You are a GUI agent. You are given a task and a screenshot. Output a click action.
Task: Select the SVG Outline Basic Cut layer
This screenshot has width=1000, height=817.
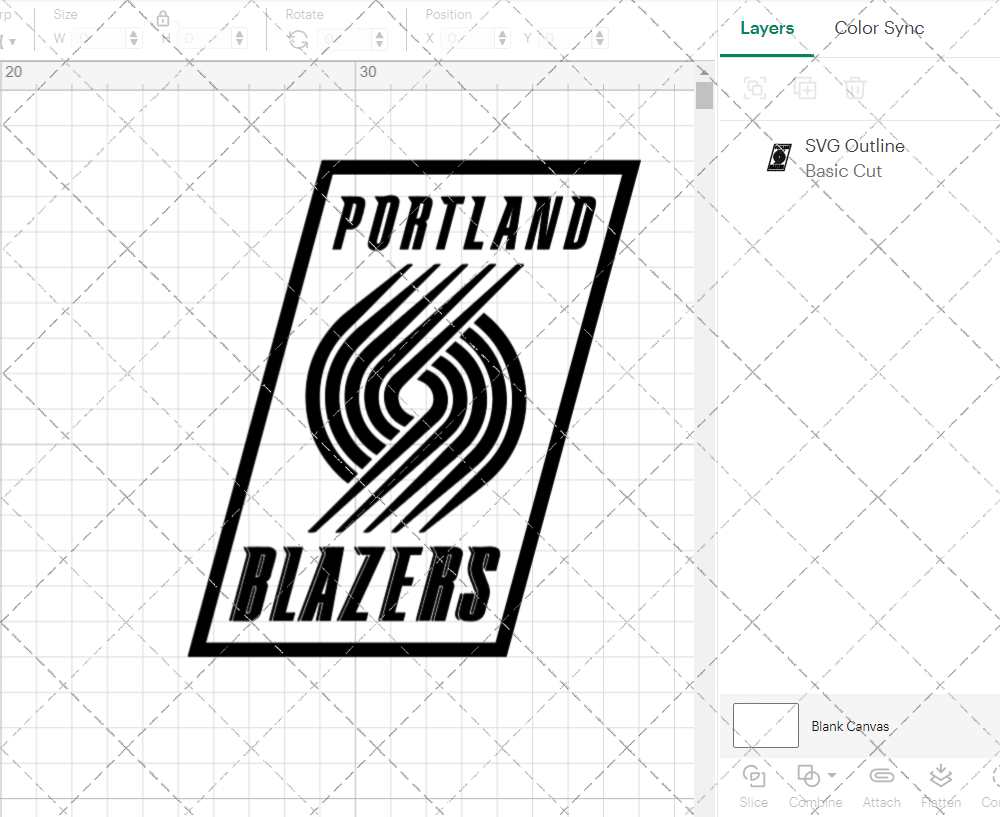(855, 157)
